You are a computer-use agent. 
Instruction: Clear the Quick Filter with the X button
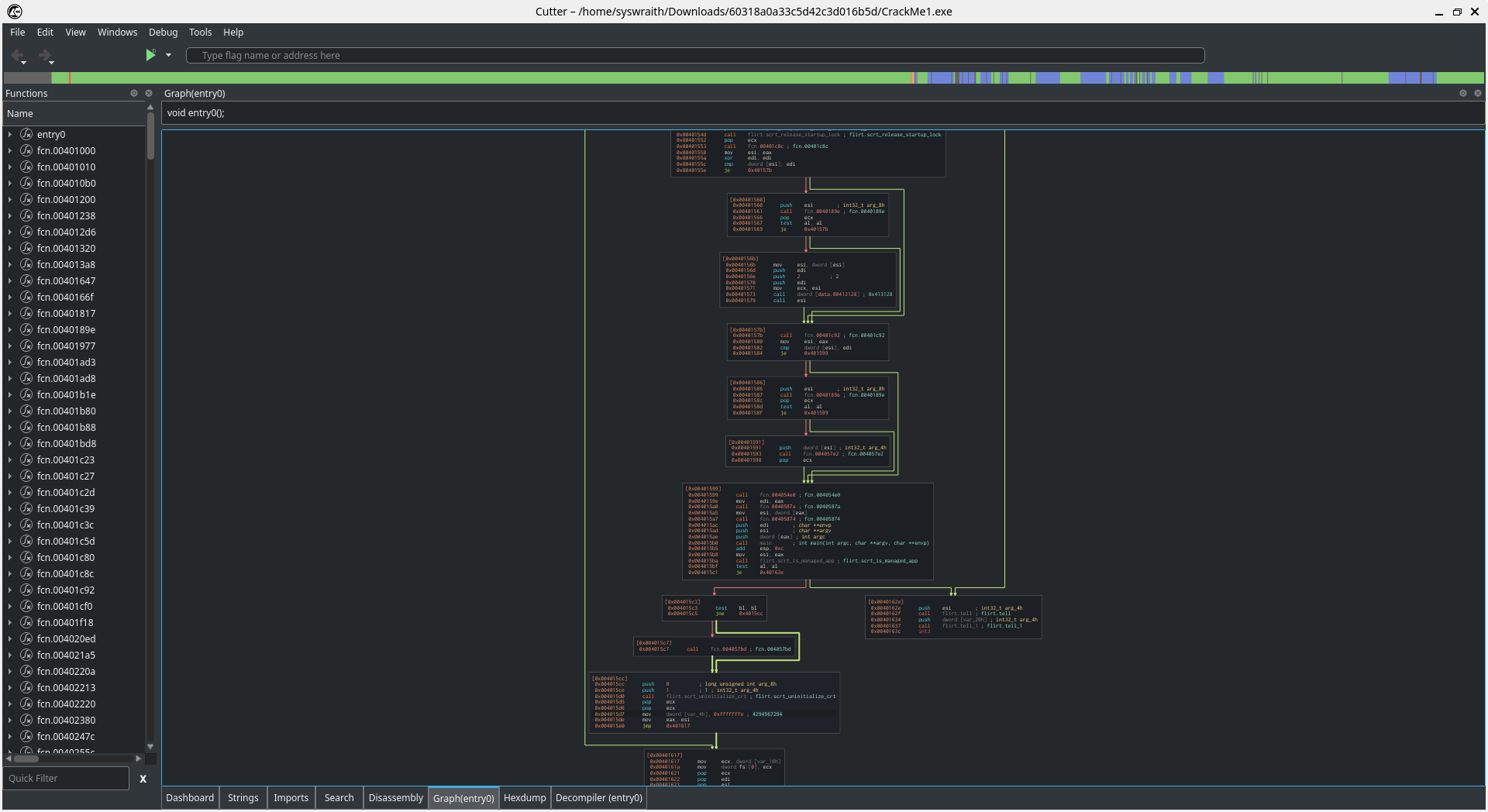[143, 779]
